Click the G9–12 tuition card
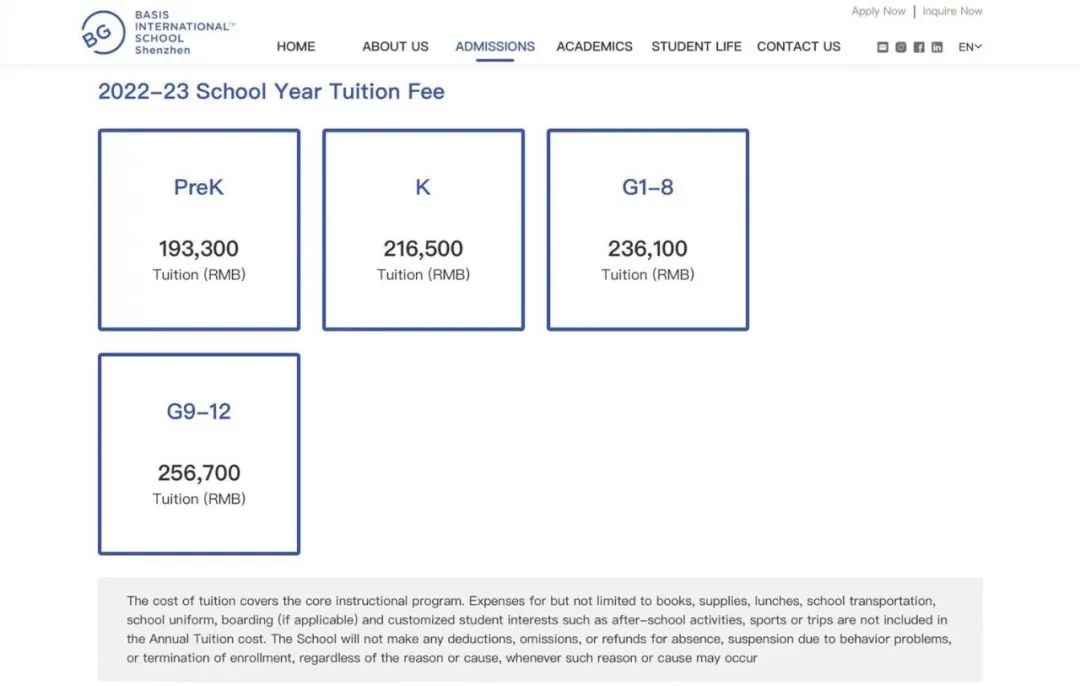1080x686 pixels. (x=199, y=454)
